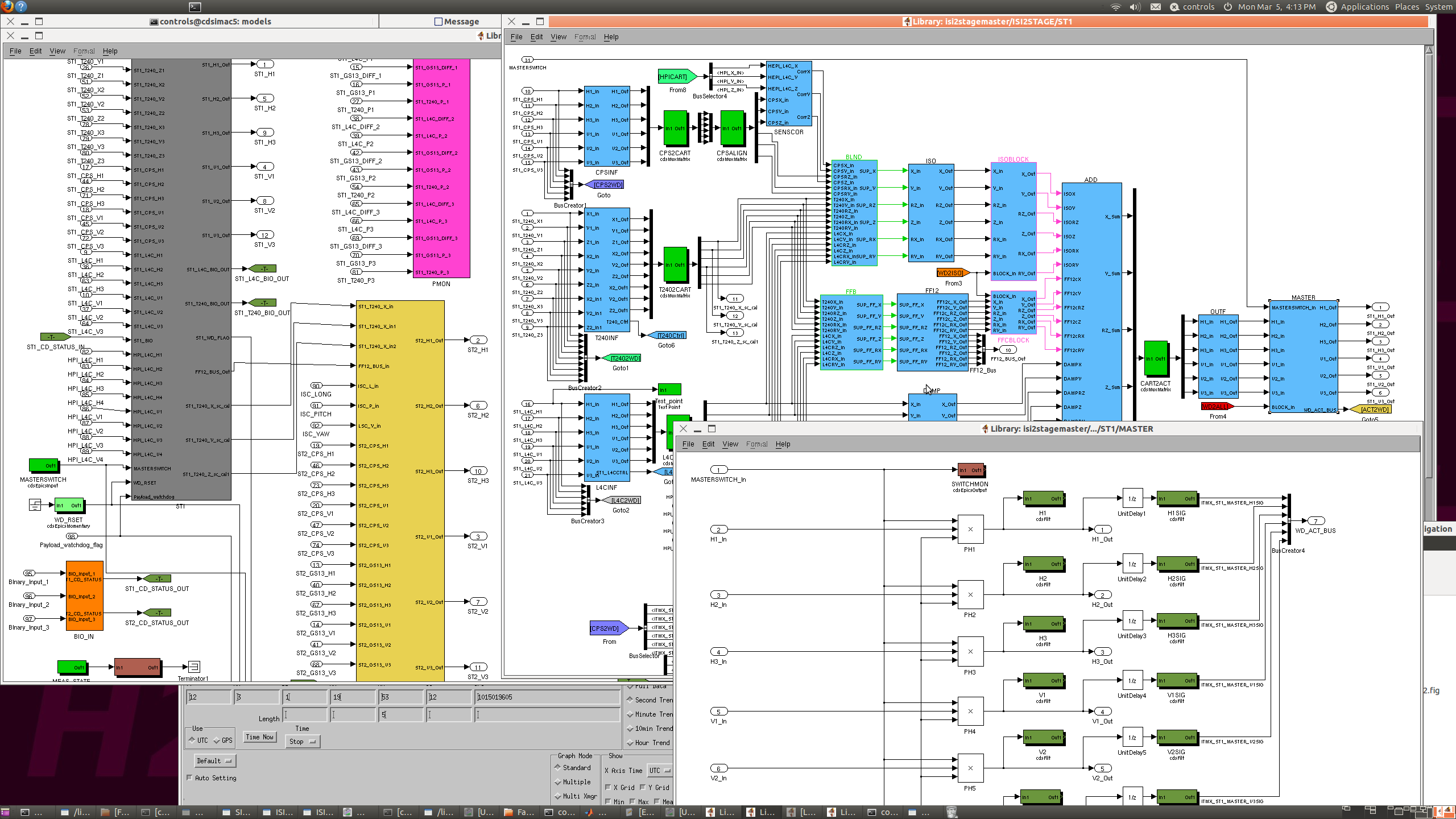1456x819 pixels.
Task: Select Hour Trend radio option
Action: [x=648, y=743]
